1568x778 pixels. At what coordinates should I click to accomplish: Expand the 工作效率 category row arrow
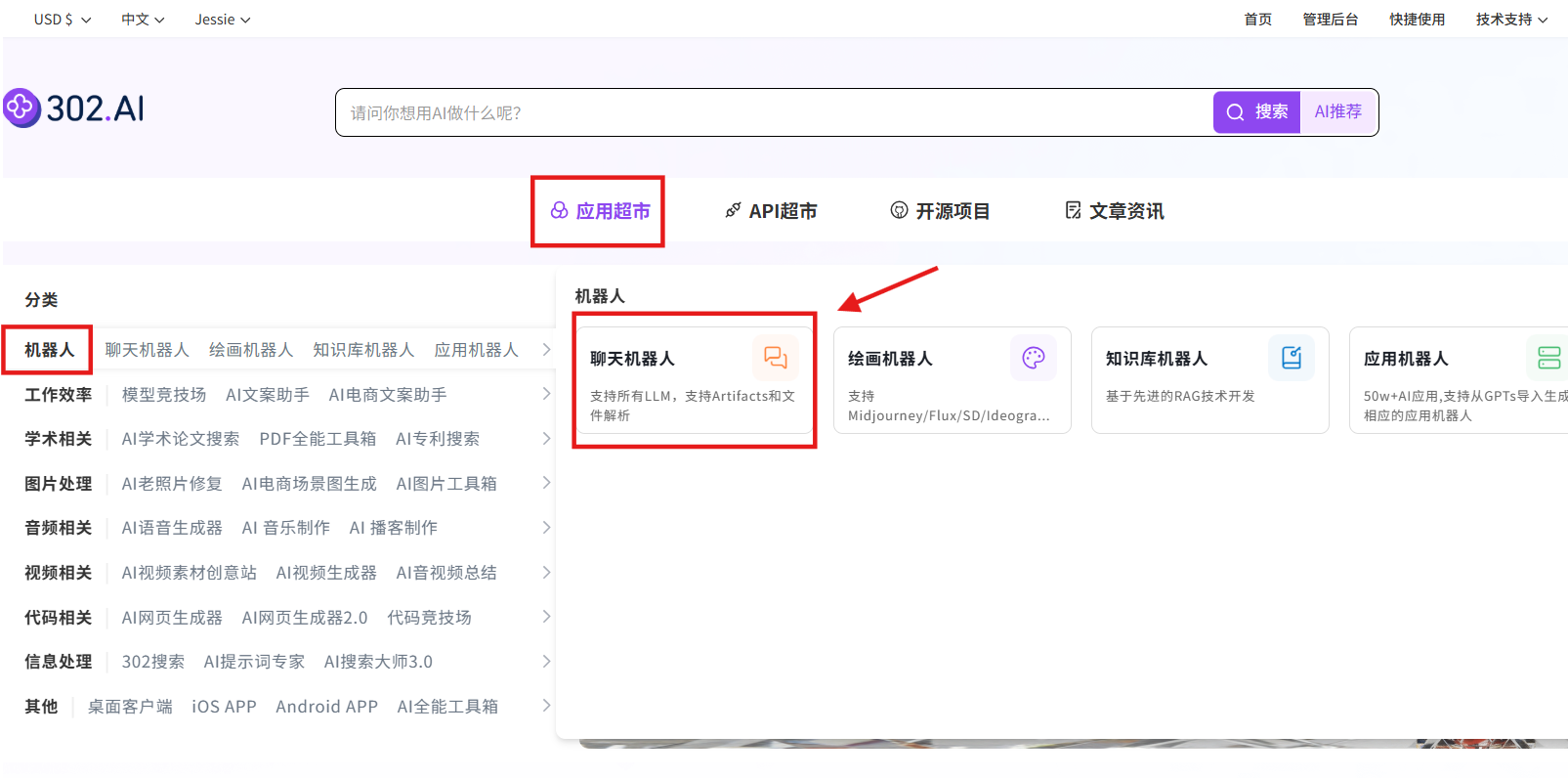tap(546, 394)
